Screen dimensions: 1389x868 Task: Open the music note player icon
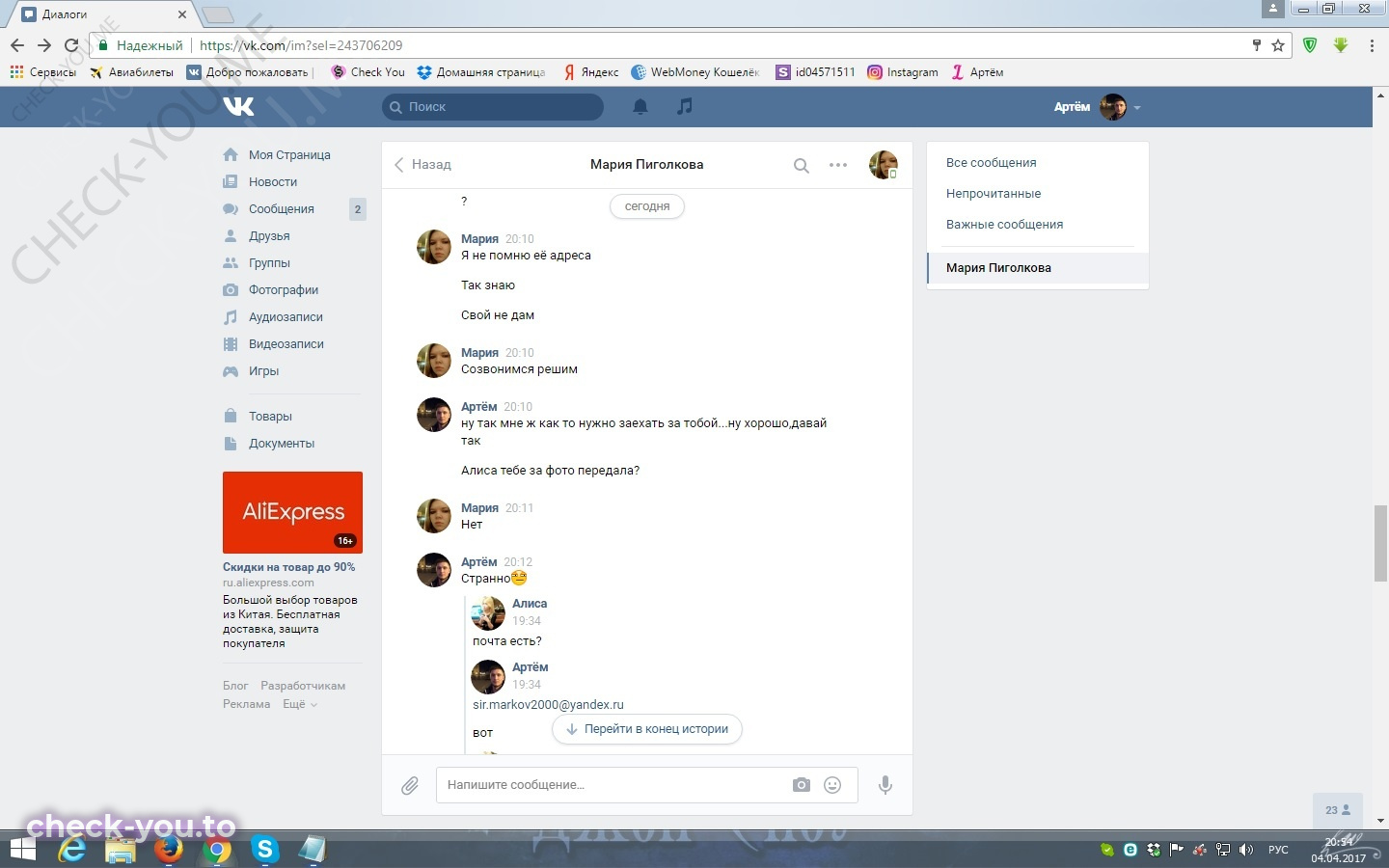coord(685,106)
